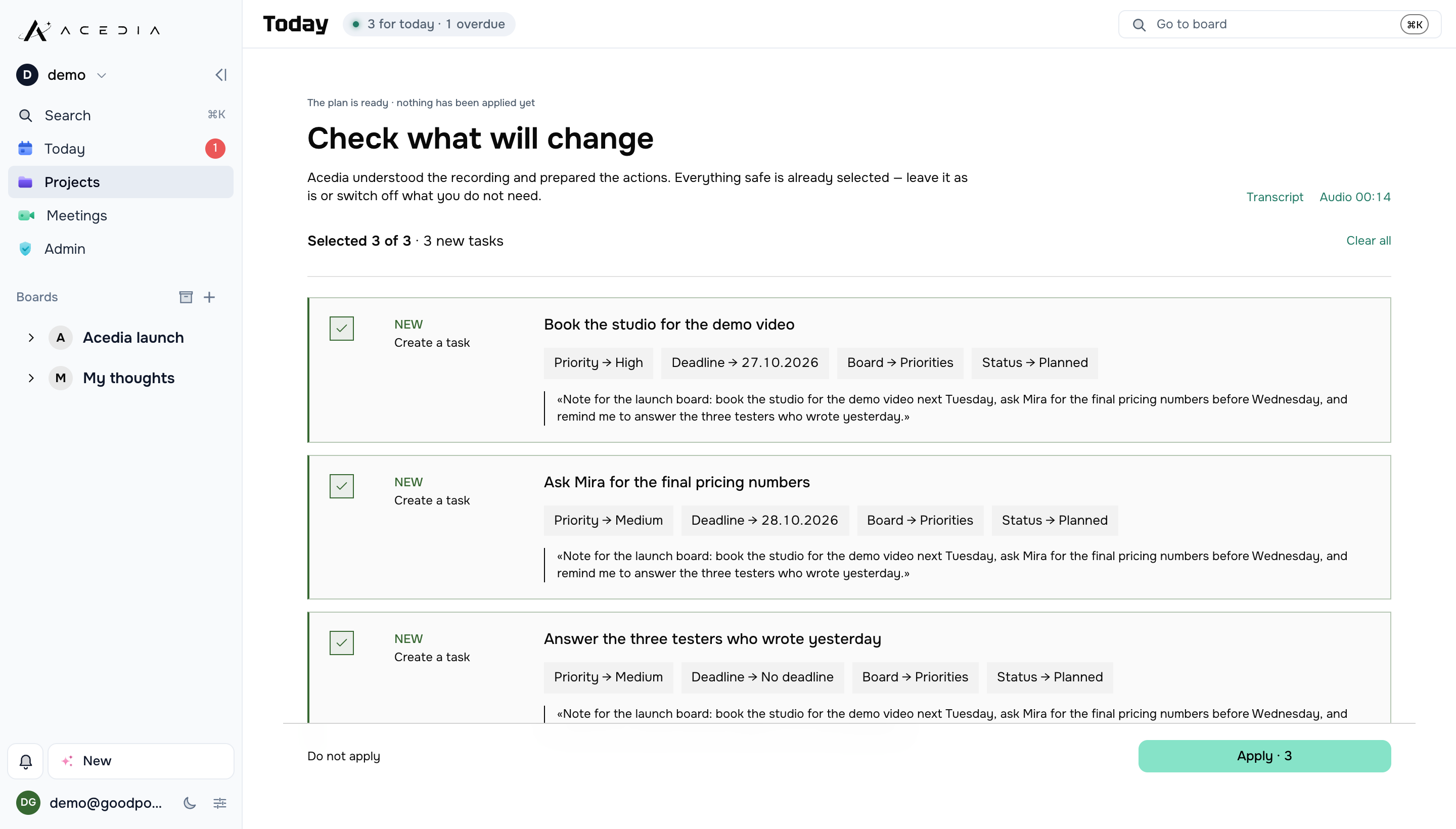This screenshot has width=1456, height=829.
Task: Uncheck the Ask Mira pricing task
Action: 342,486
